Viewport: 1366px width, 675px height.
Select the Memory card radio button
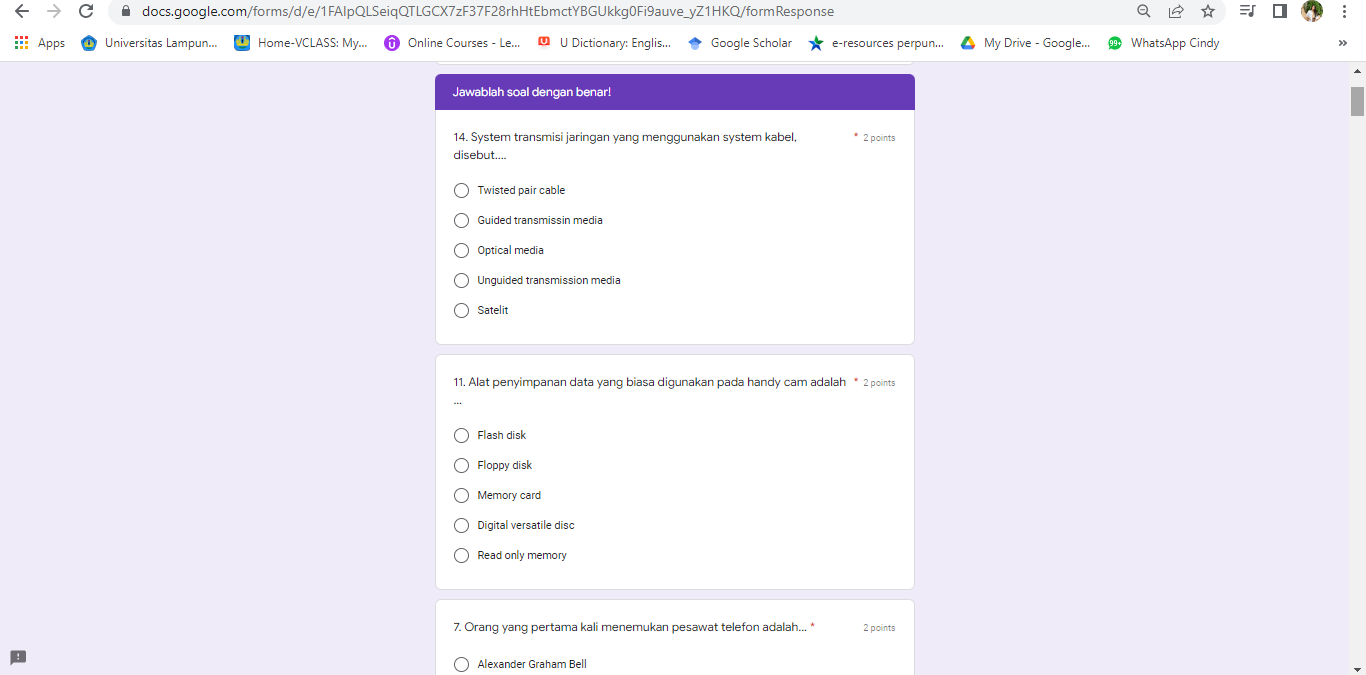[461, 495]
